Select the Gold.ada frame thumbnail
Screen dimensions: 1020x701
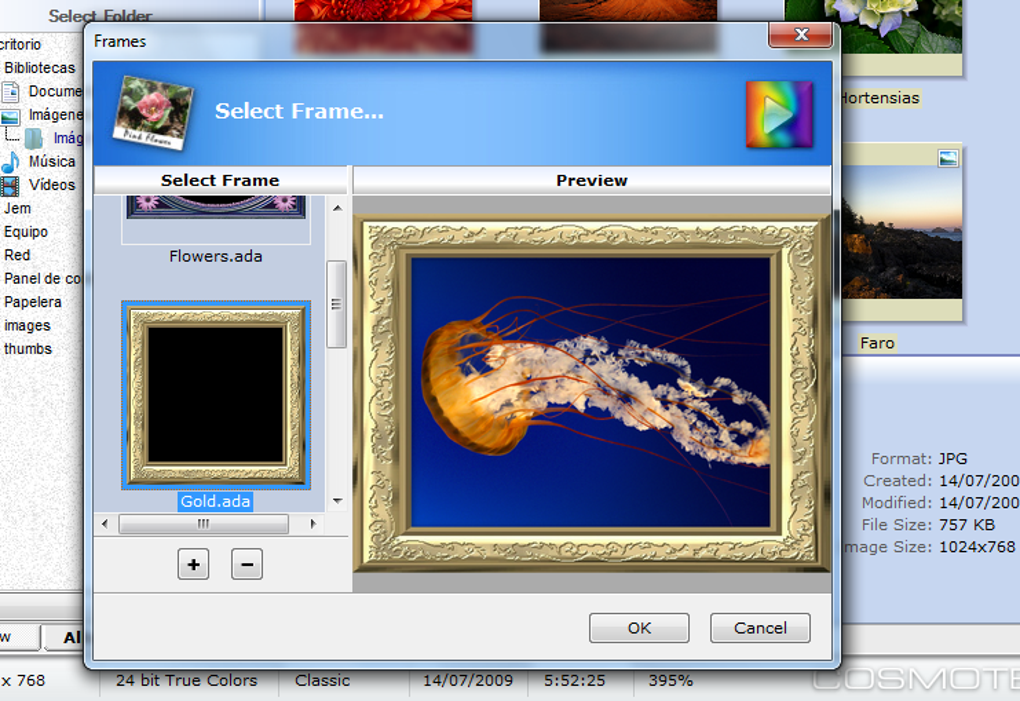(216, 395)
